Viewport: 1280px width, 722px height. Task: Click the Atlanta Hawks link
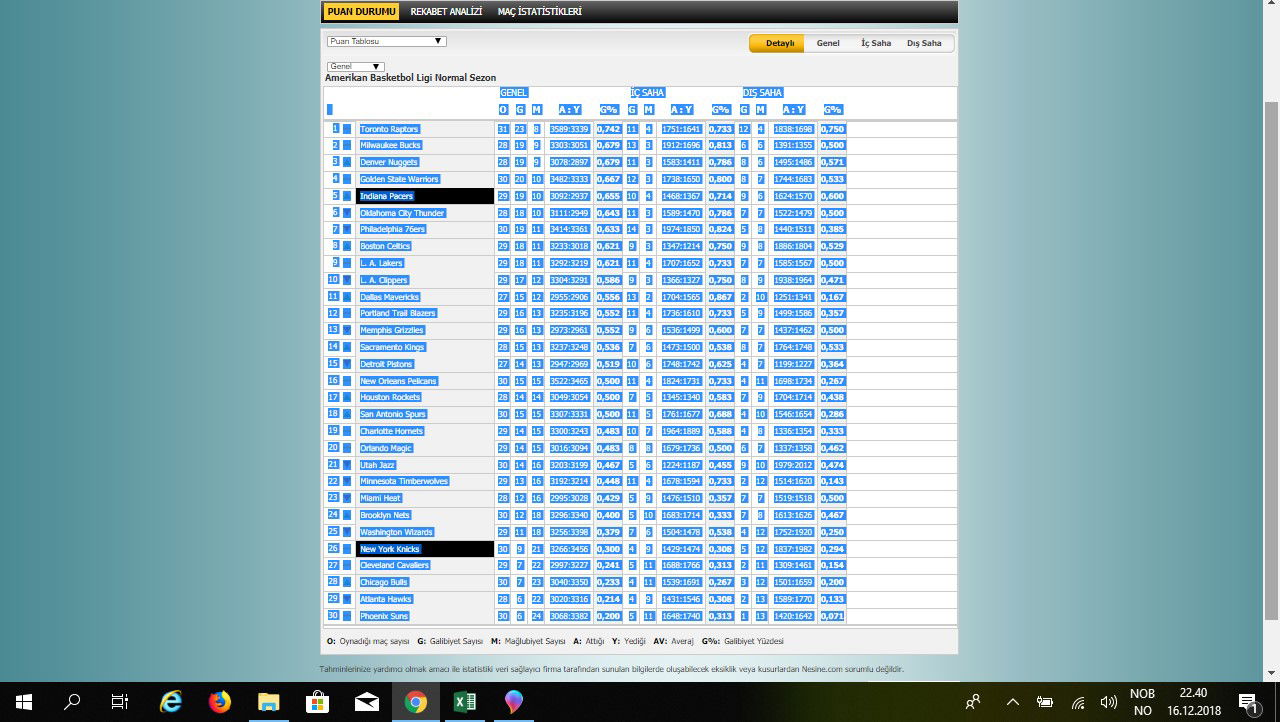(x=386, y=599)
